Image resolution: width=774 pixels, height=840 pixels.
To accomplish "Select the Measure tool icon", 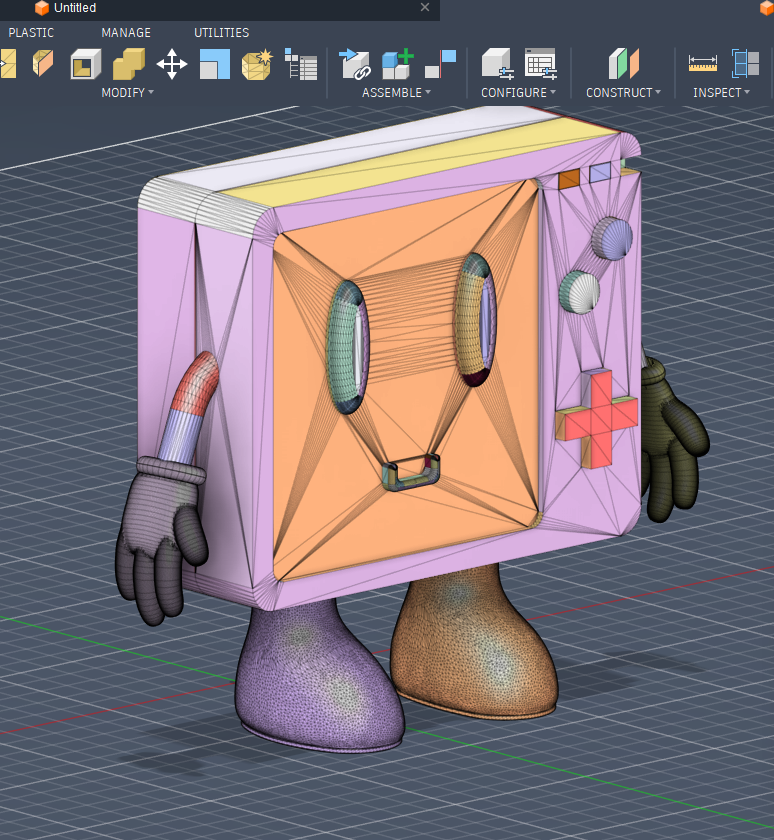I will (x=703, y=64).
